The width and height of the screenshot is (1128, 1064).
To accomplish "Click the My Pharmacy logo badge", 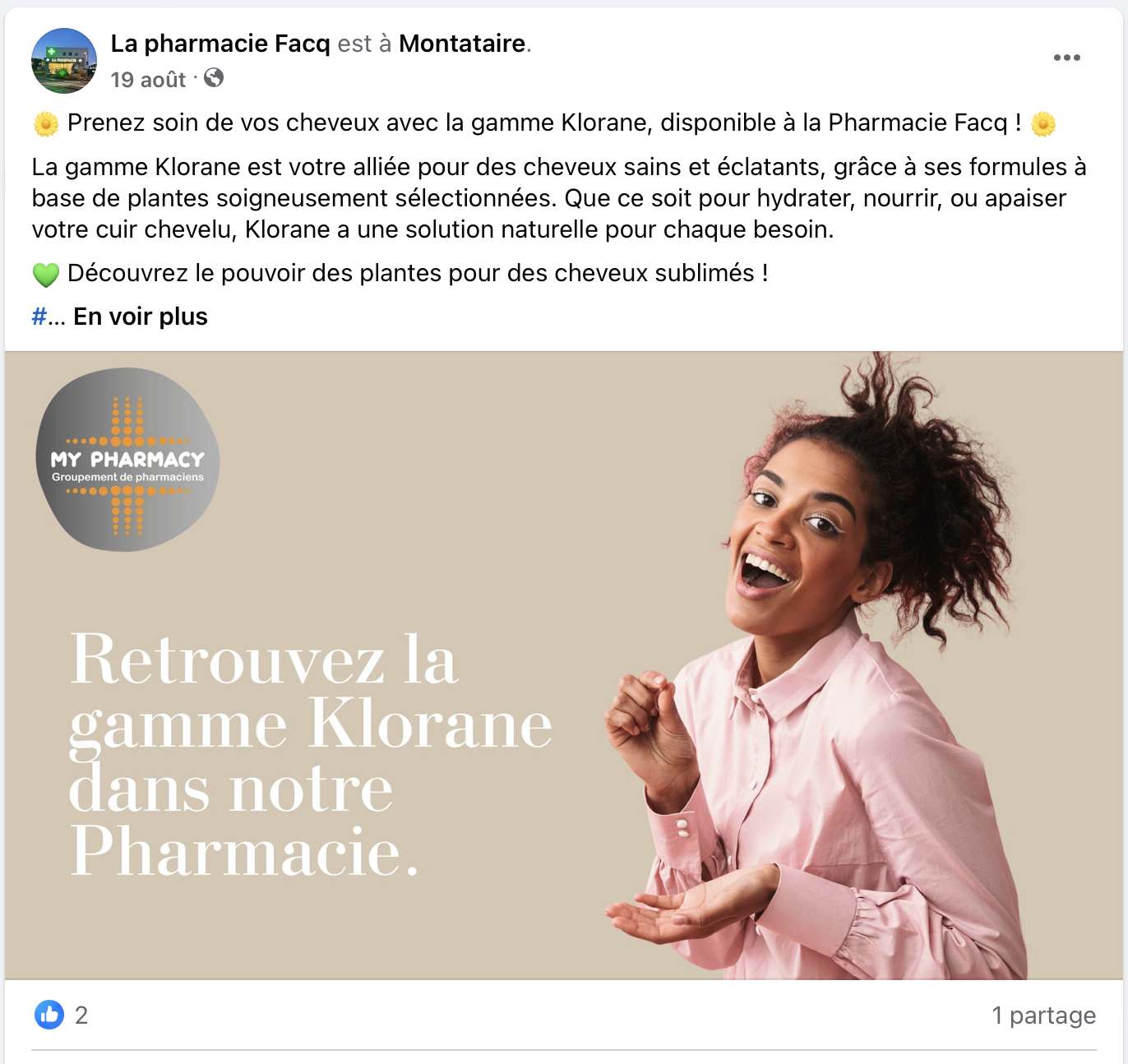I will click(x=128, y=460).
